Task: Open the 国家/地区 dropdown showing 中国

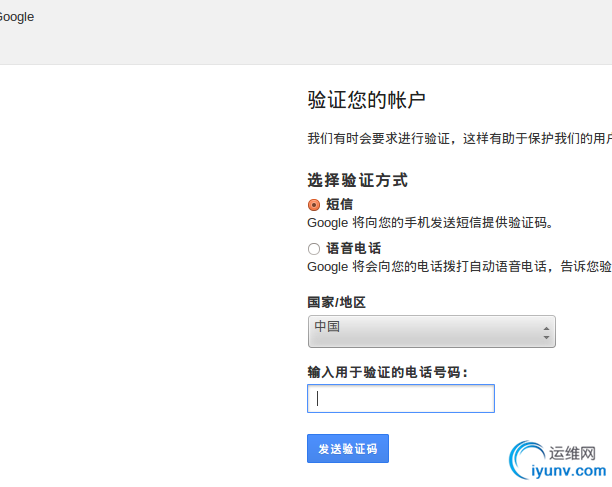Action: point(432,332)
